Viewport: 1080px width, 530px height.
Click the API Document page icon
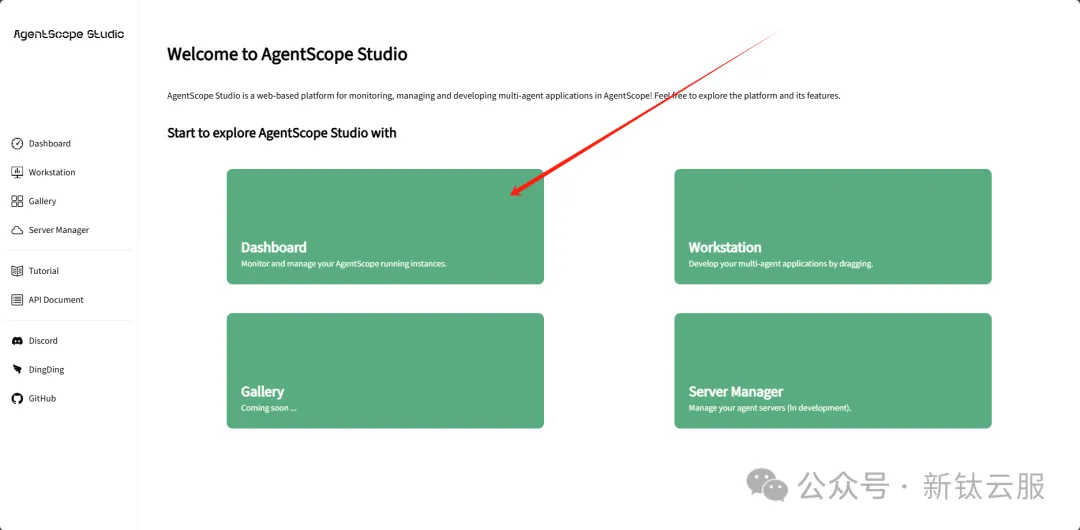[x=17, y=300]
